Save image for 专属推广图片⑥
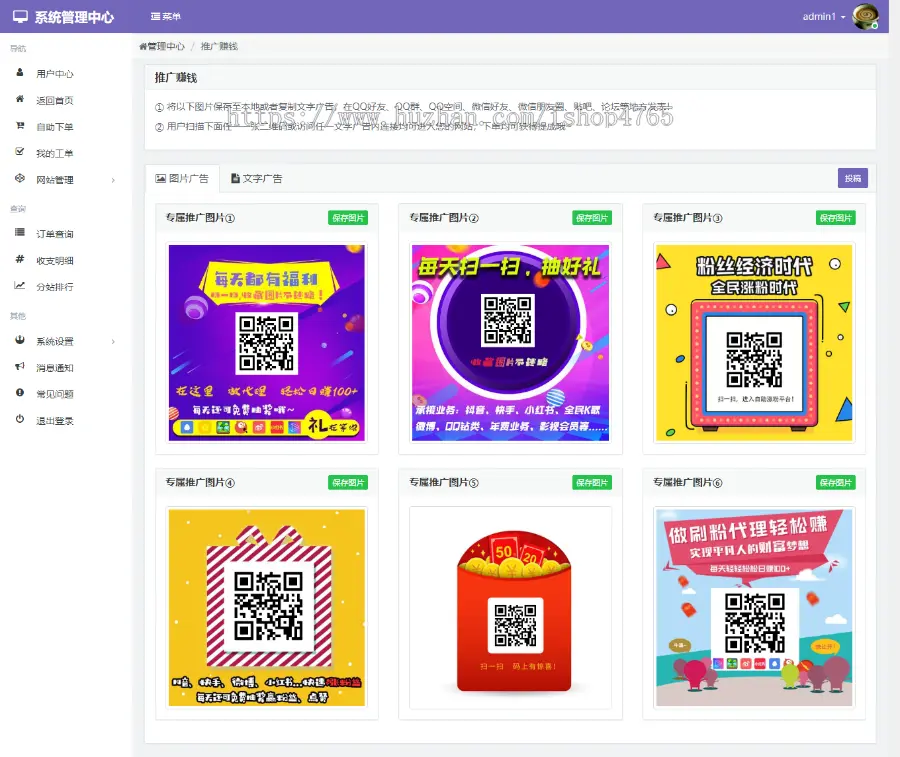900x757 pixels. click(x=835, y=483)
